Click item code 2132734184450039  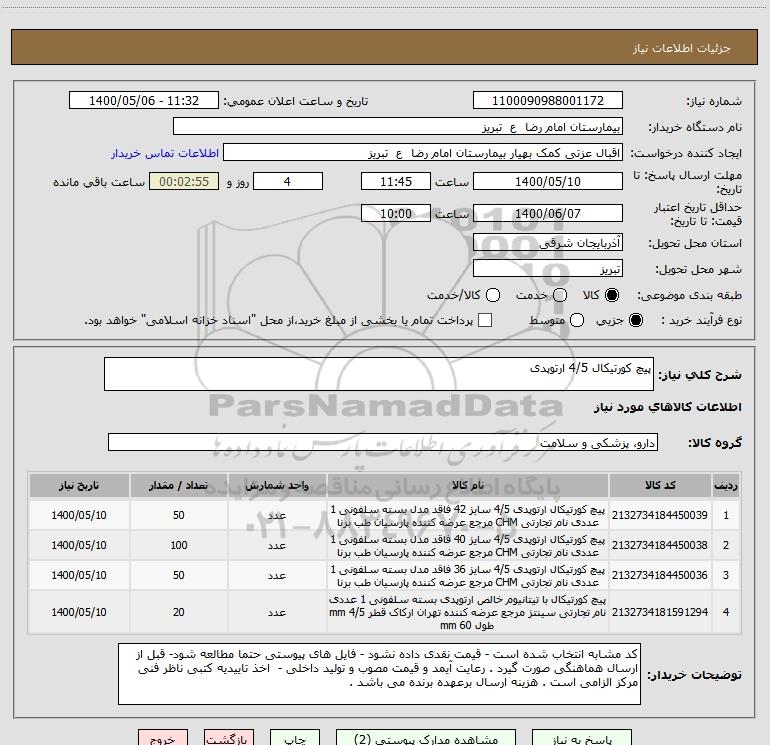pos(660,515)
